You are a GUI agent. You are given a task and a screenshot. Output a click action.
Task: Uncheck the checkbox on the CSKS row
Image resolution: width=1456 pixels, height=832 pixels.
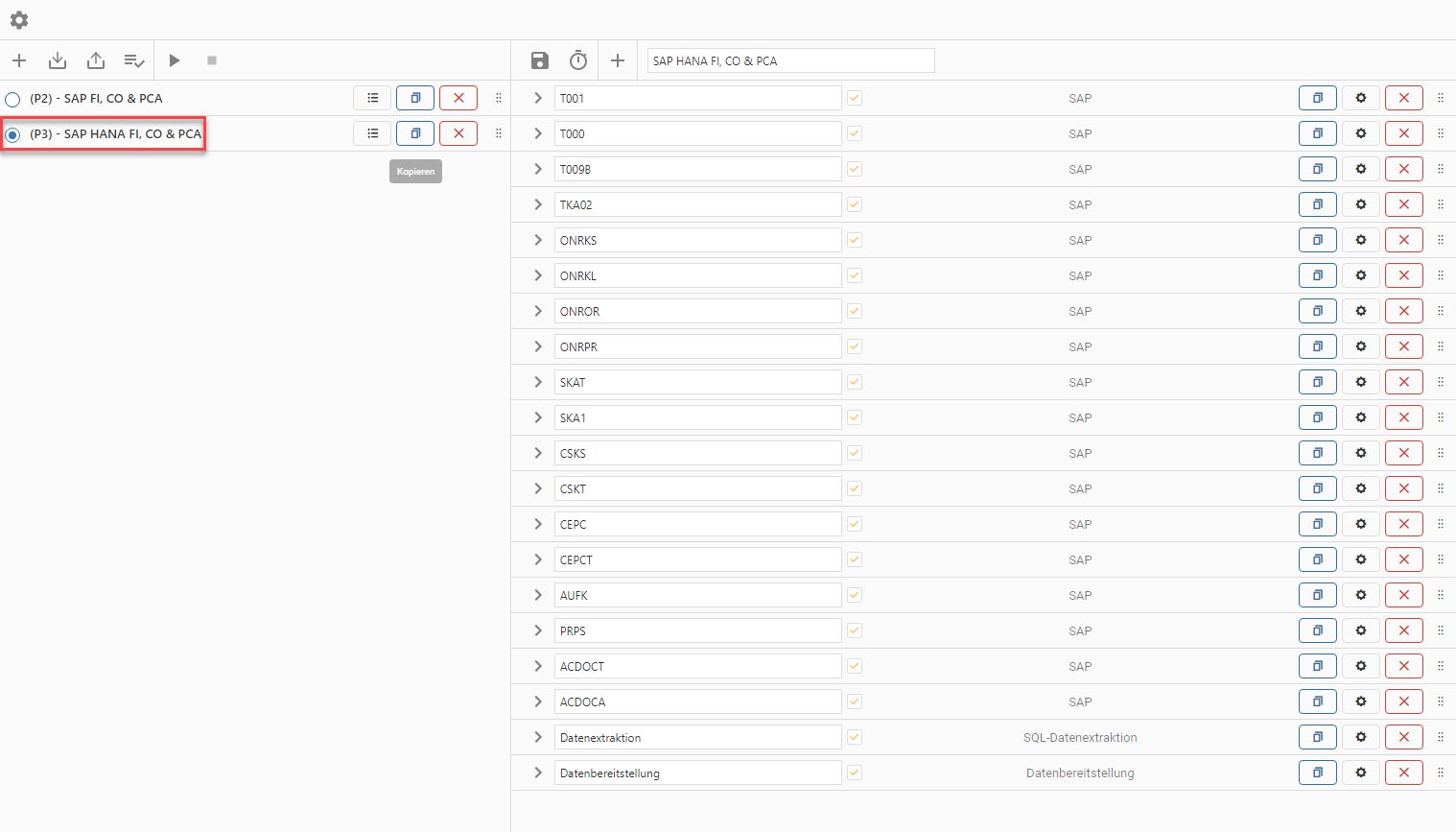click(854, 453)
